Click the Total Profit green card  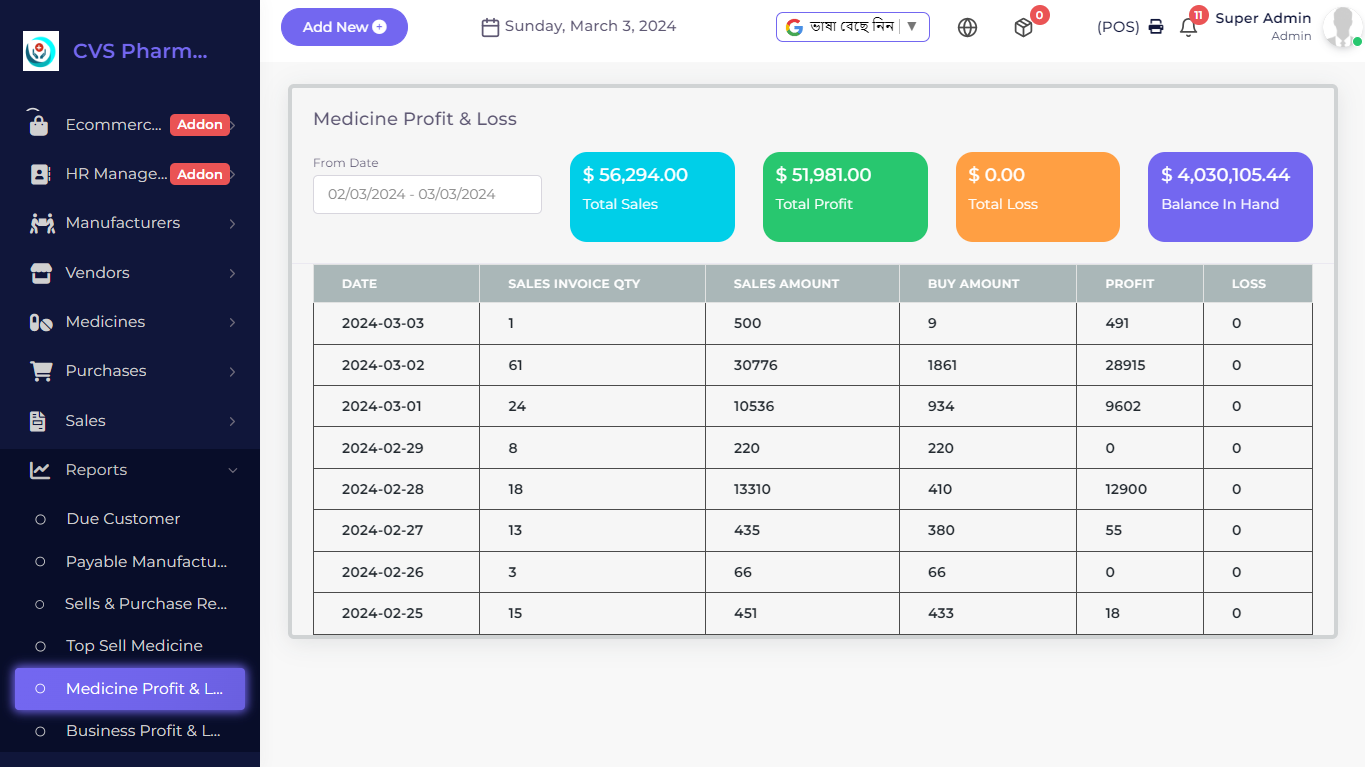(844, 196)
